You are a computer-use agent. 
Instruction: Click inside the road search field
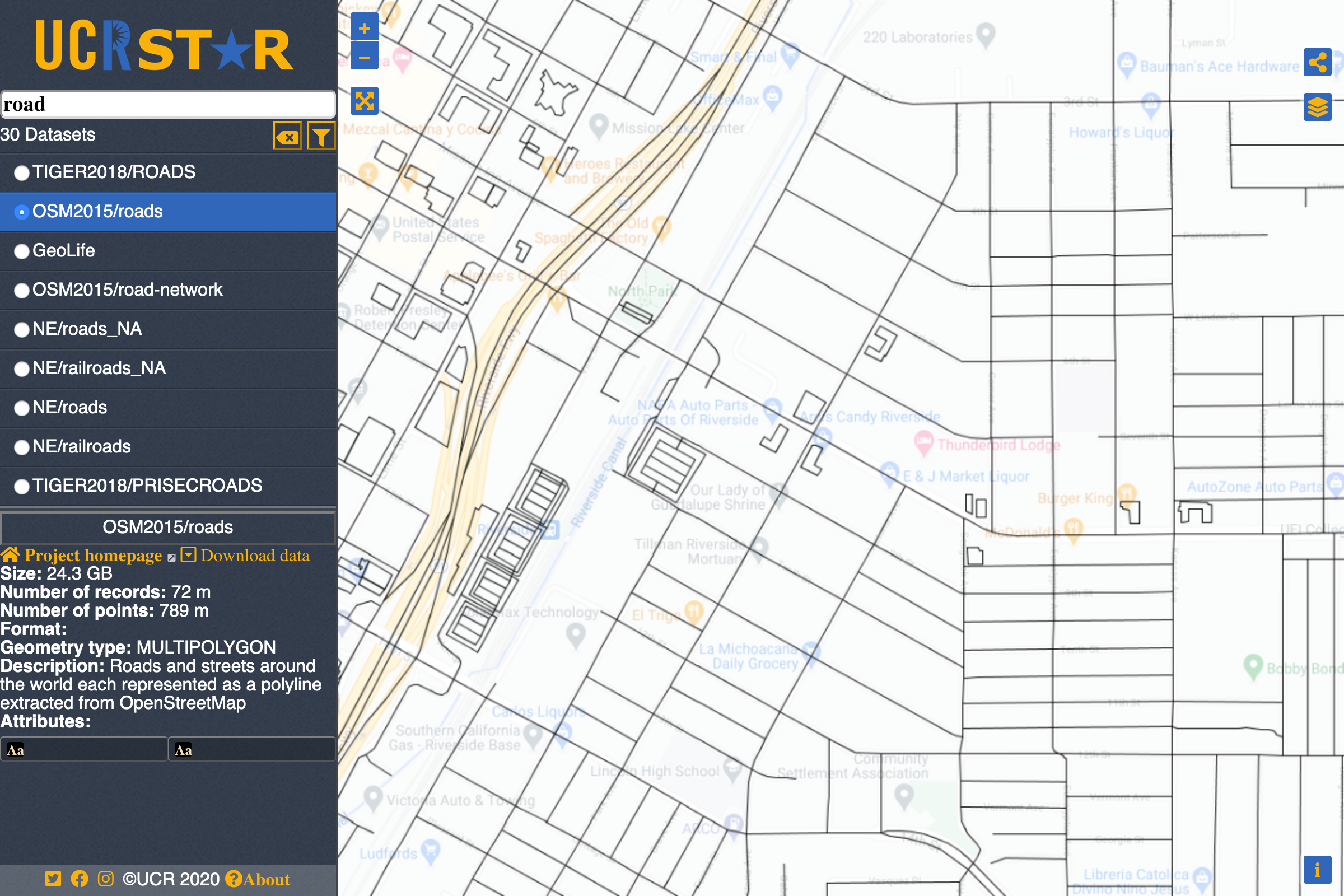[x=168, y=104]
